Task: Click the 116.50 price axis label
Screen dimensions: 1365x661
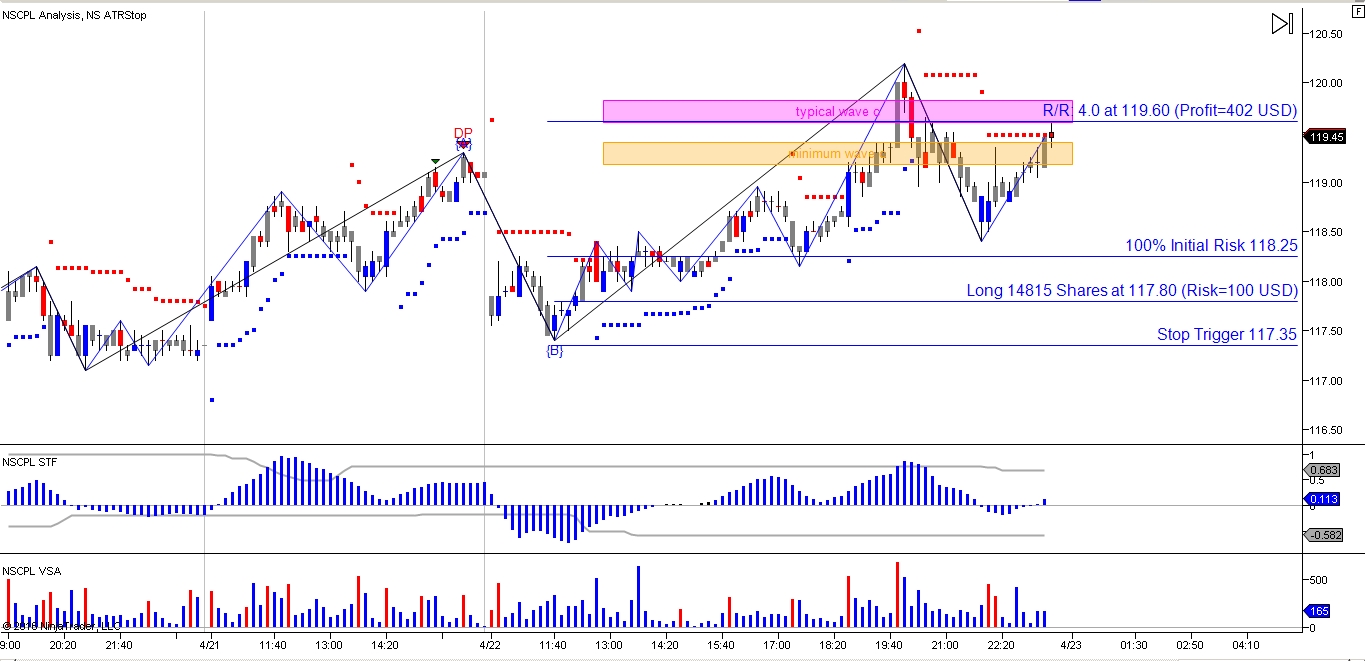Action: 1325,430
